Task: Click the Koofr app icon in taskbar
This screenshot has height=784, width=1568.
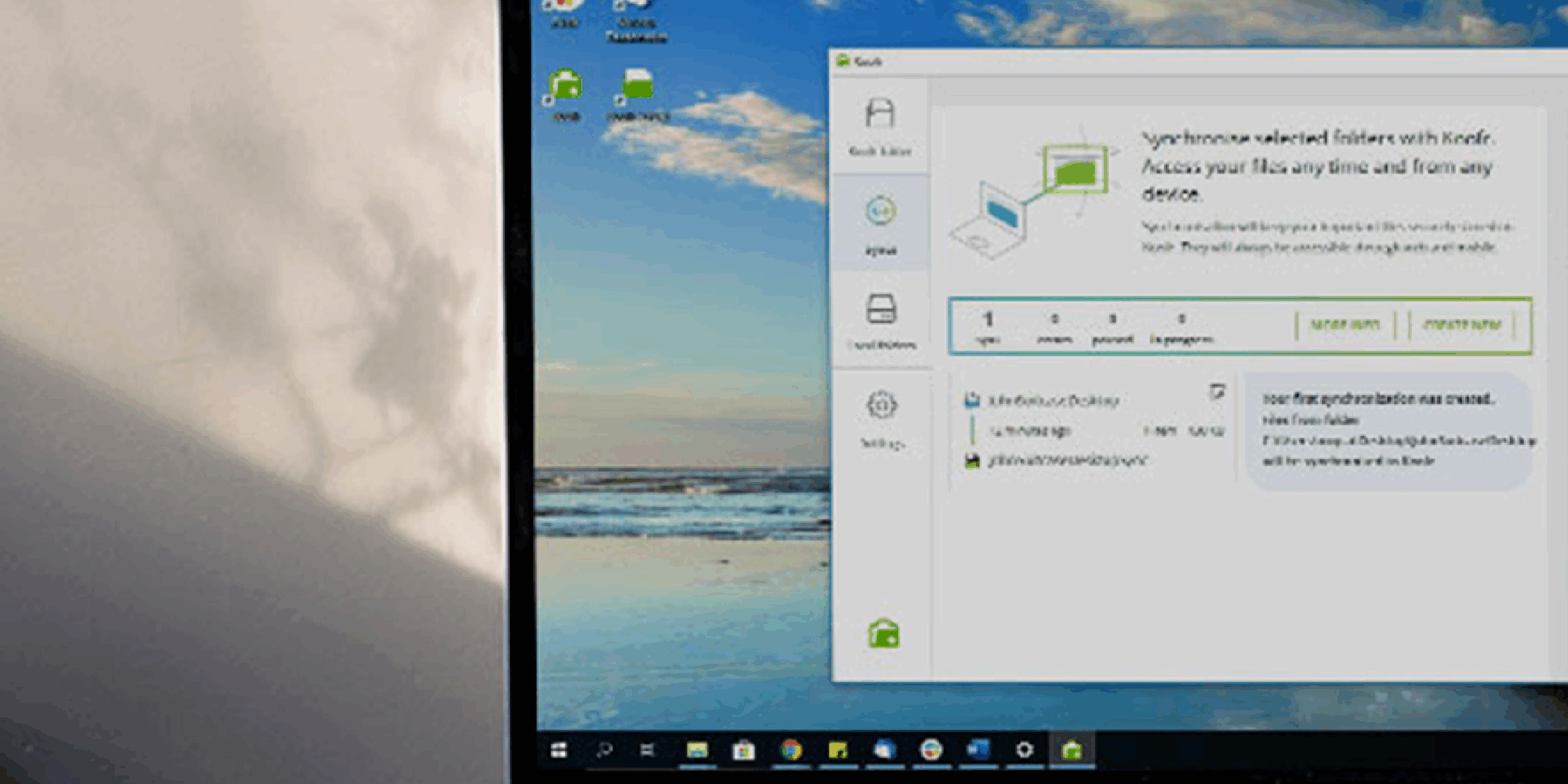Action: pos(1071,750)
